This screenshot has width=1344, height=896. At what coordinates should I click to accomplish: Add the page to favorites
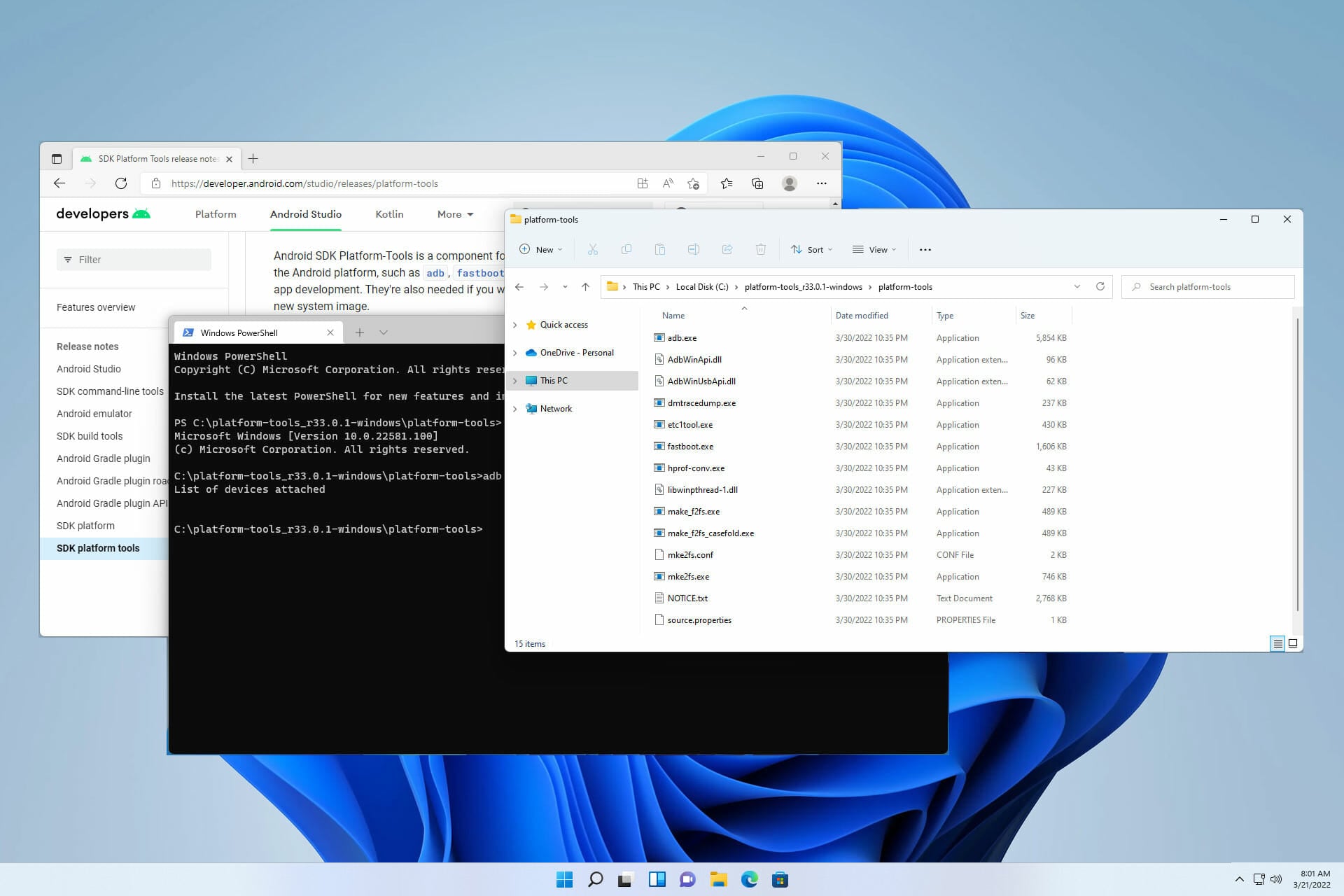694,183
